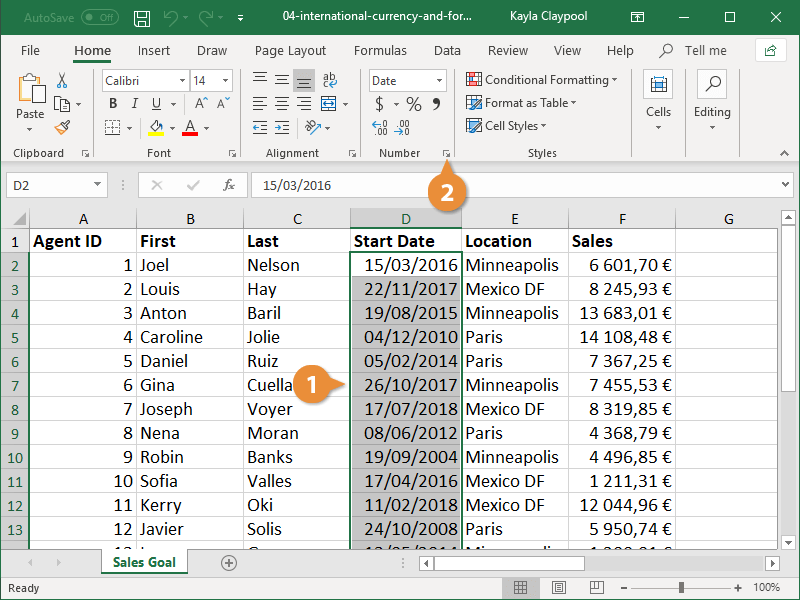Click the horizontal scrollbar thumb
The width and height of the screenshot is (800, 600).
click(509, 563)
